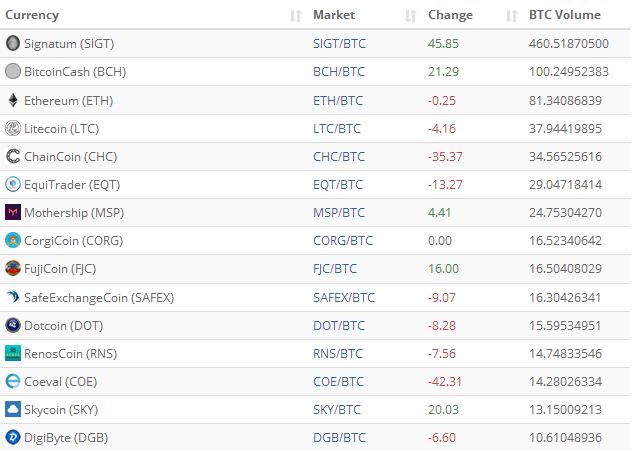Sort table by Change column arrows
633x452 pixels.
tap(511, 16)
